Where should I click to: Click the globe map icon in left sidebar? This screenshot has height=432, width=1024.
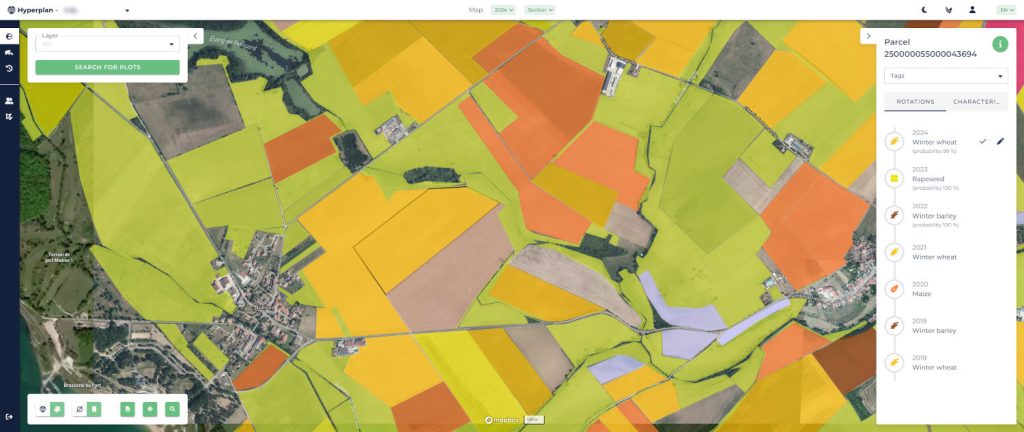(x=9, y=37)
